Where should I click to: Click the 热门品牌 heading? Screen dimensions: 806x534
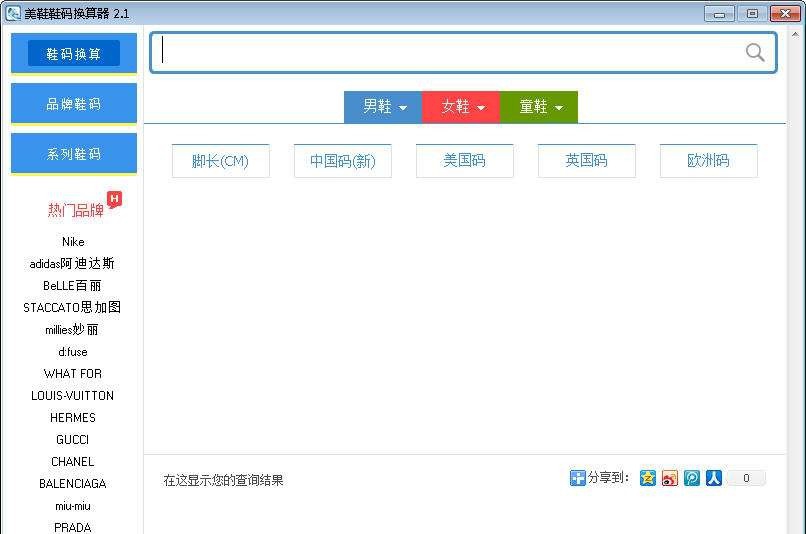pos(76,210)
